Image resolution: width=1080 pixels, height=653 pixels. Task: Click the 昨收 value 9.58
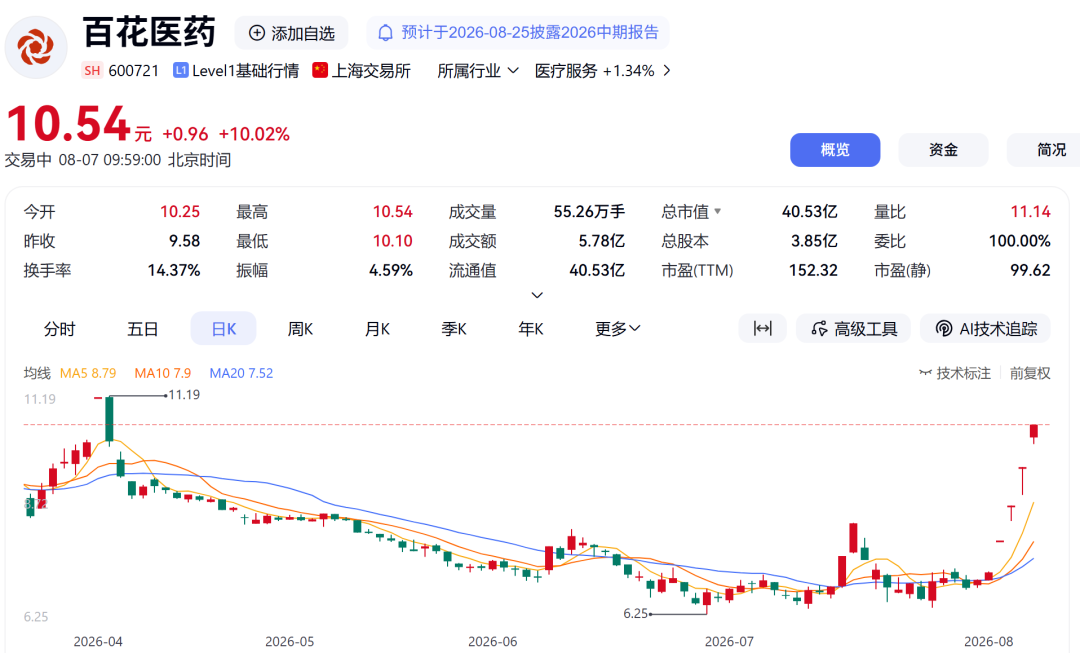point(185,241)
